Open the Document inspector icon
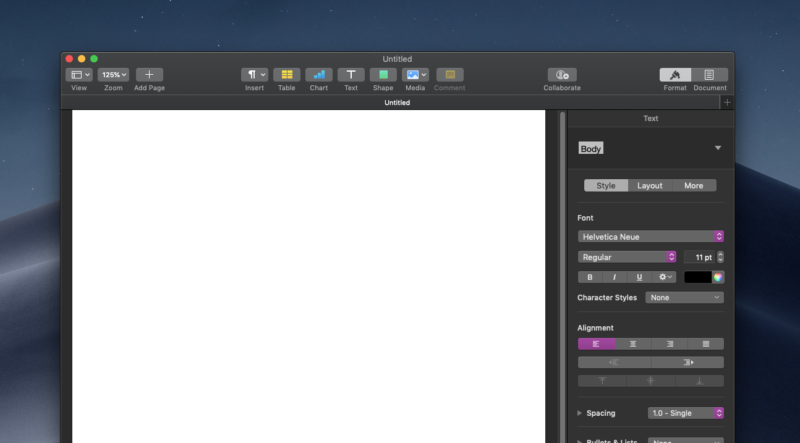 [x=710, y=75]
